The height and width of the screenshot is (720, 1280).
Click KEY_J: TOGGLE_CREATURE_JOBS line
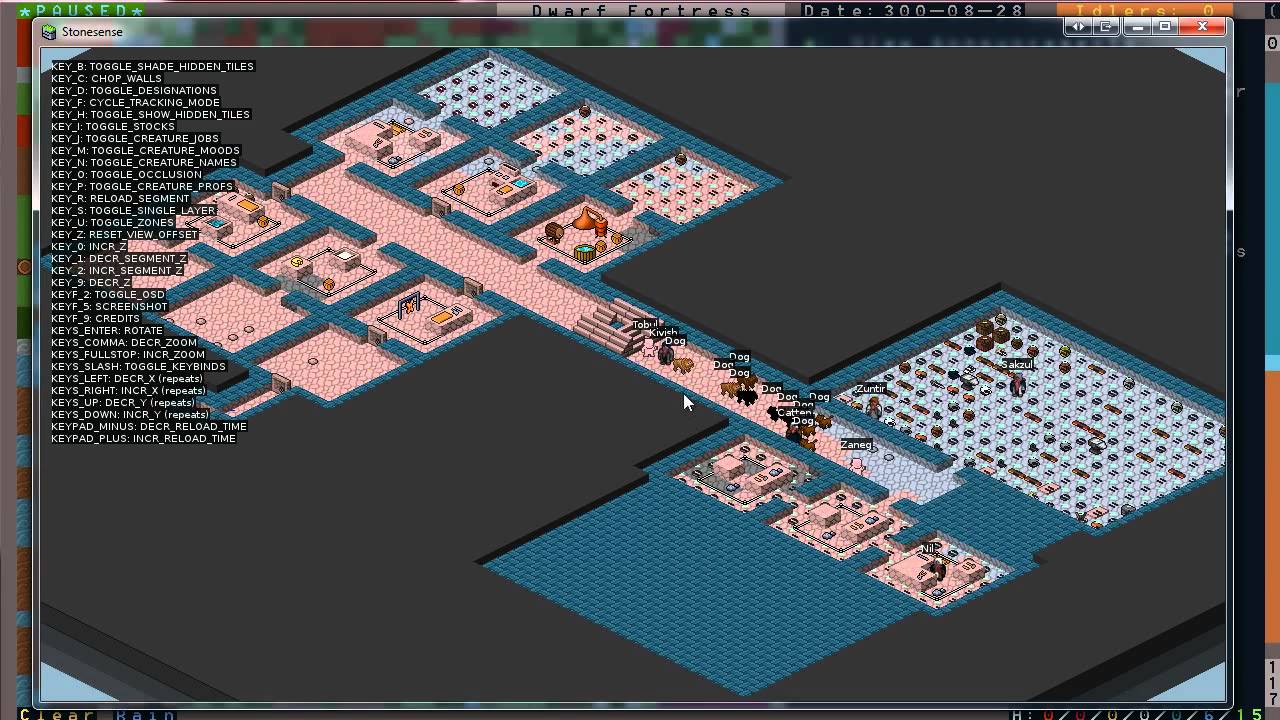135,138
